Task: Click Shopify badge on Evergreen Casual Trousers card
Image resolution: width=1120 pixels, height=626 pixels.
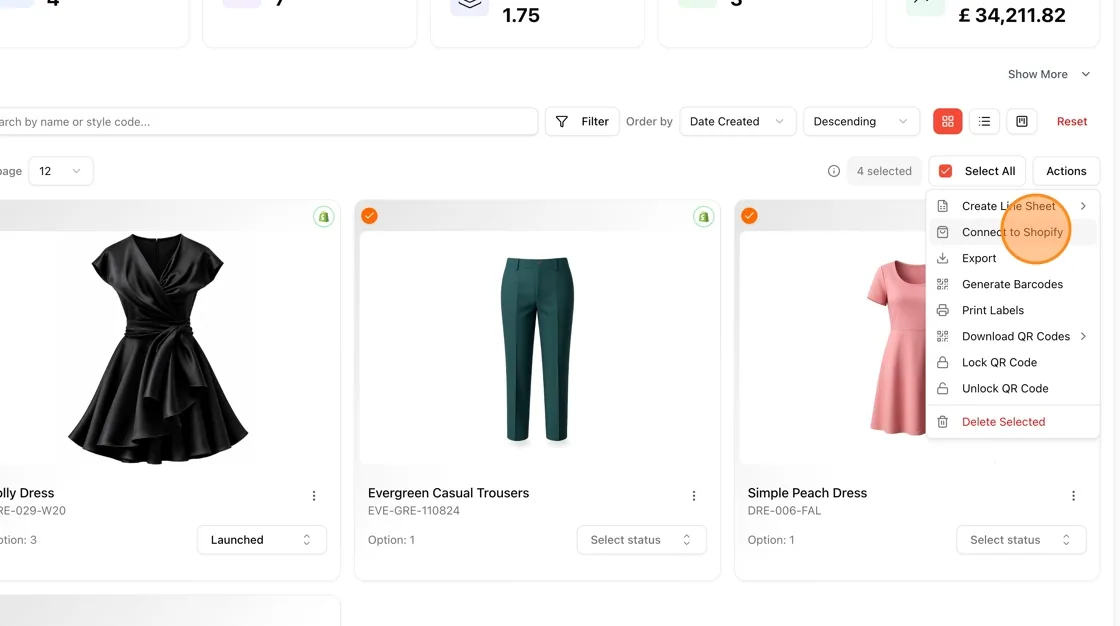Action: 704,217
